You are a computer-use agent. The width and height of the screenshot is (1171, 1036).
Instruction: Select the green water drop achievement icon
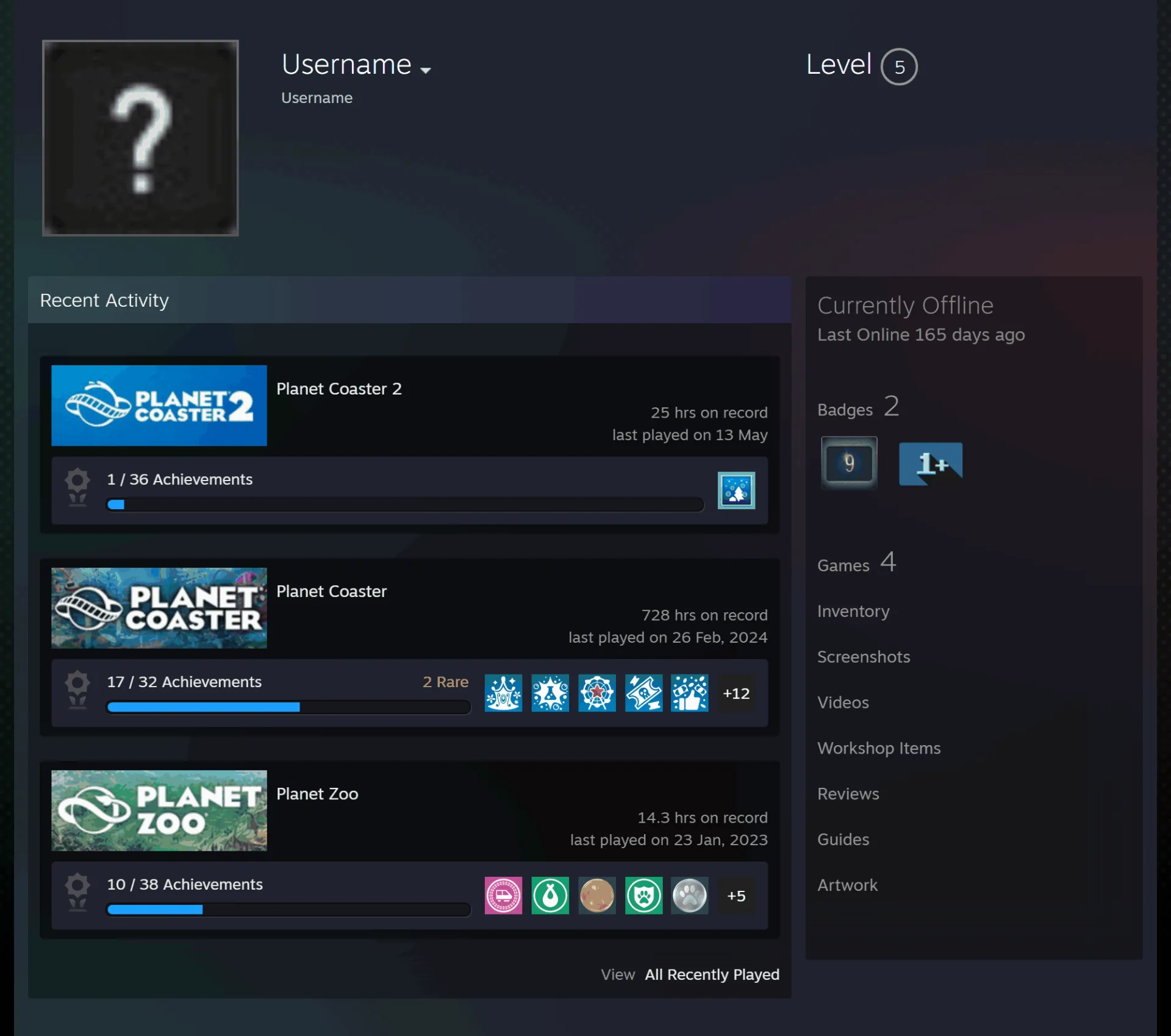pyautogui.click(x=550, y=895)
